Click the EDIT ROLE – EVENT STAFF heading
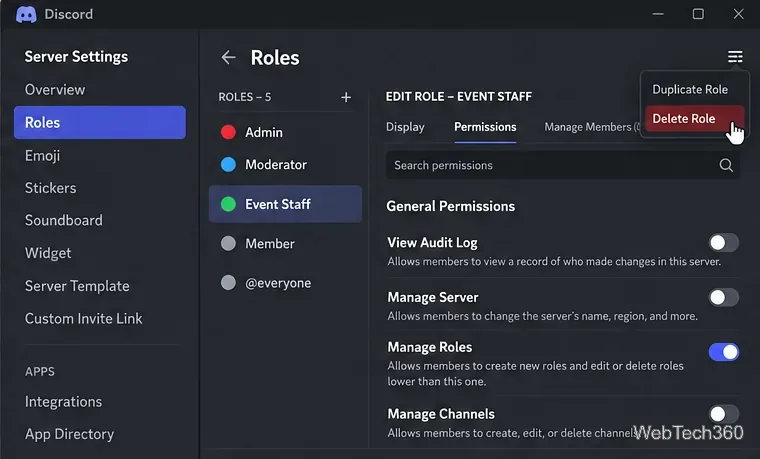760x459 pixels. click(459, 96)
